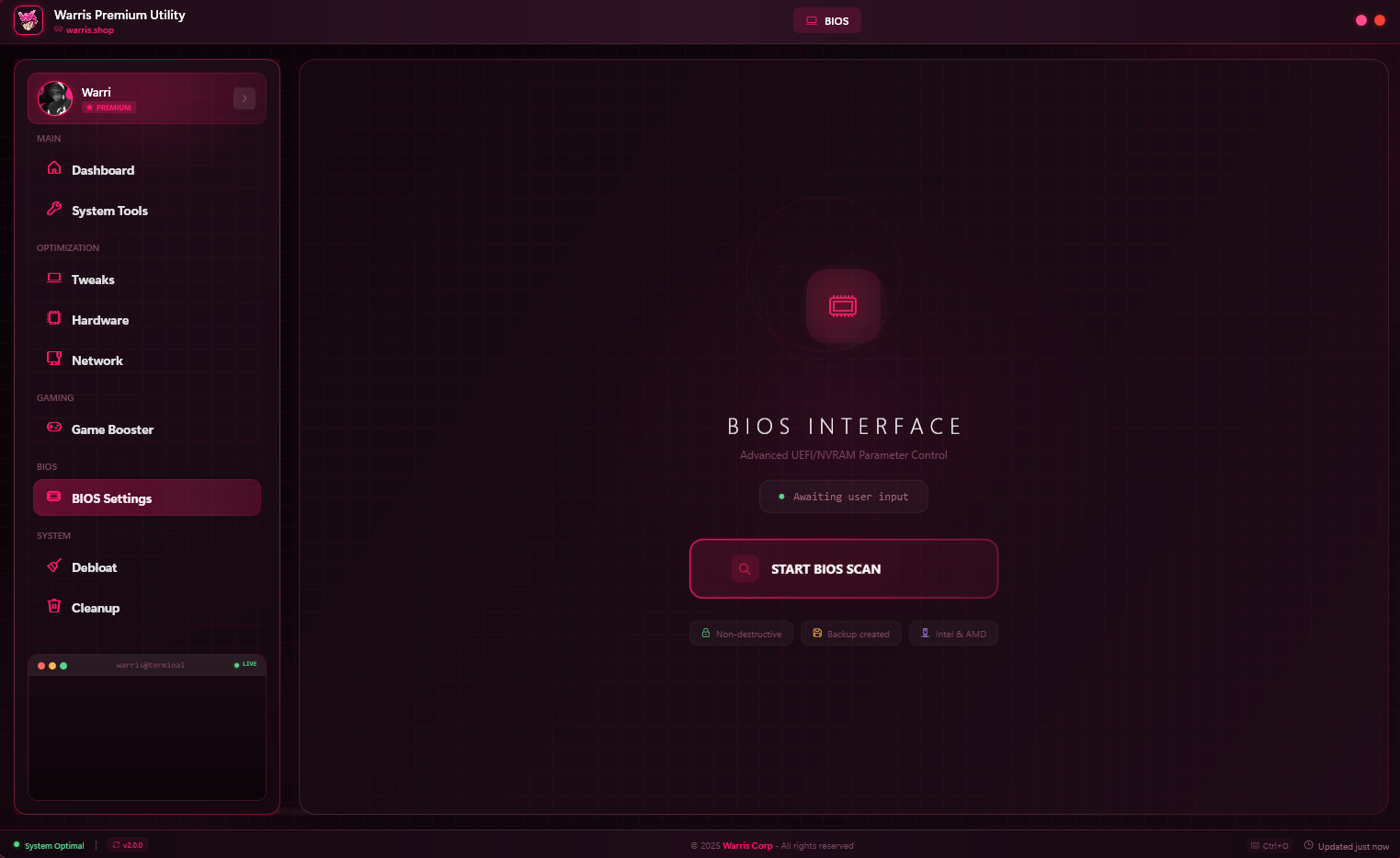The height and width of the screenshot is (858, 1400).
Task: Toggle the Intel & AMD badge
Action: pos(953,633)
